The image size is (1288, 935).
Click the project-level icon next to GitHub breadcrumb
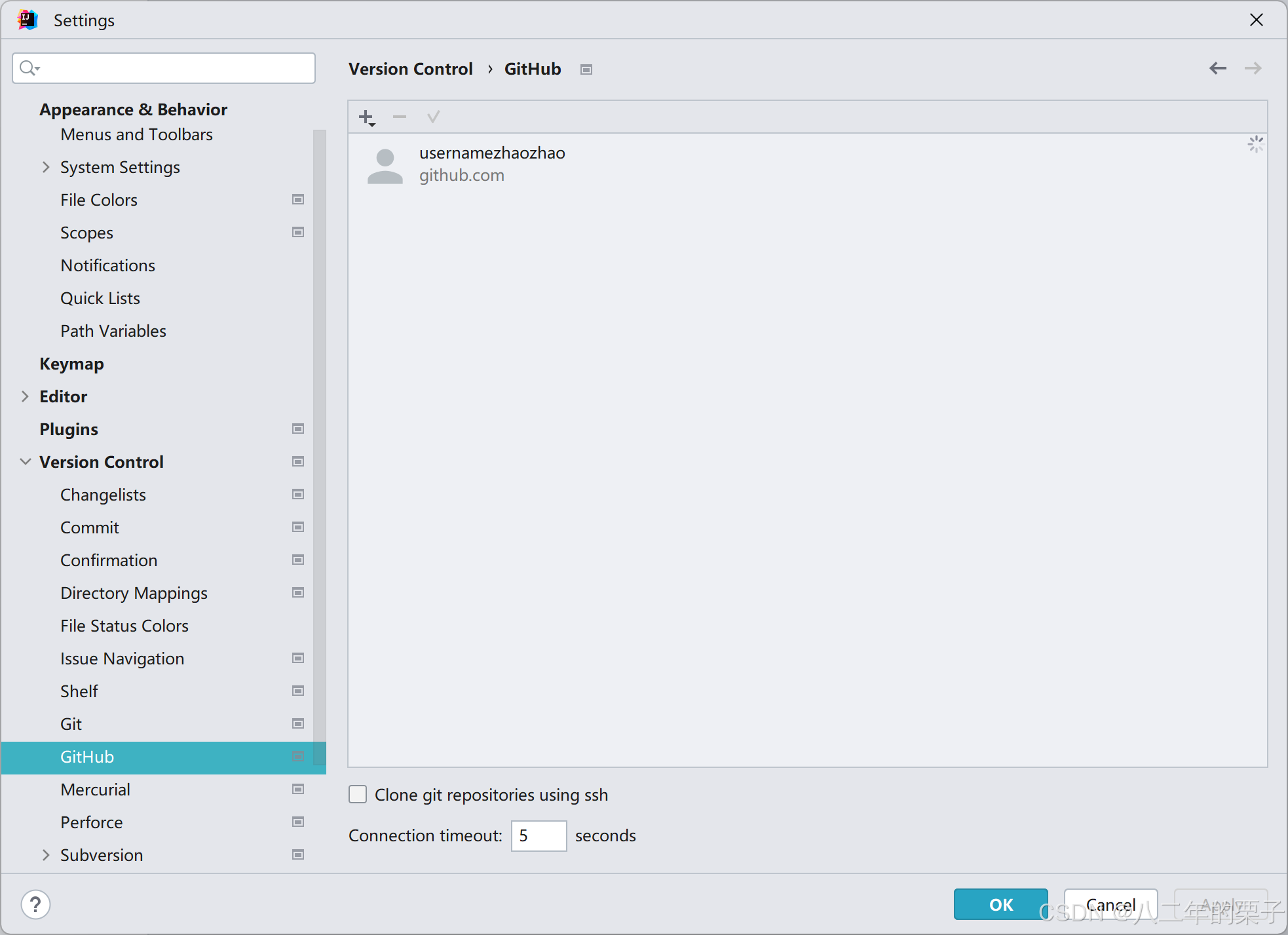(x=586, y=69)
